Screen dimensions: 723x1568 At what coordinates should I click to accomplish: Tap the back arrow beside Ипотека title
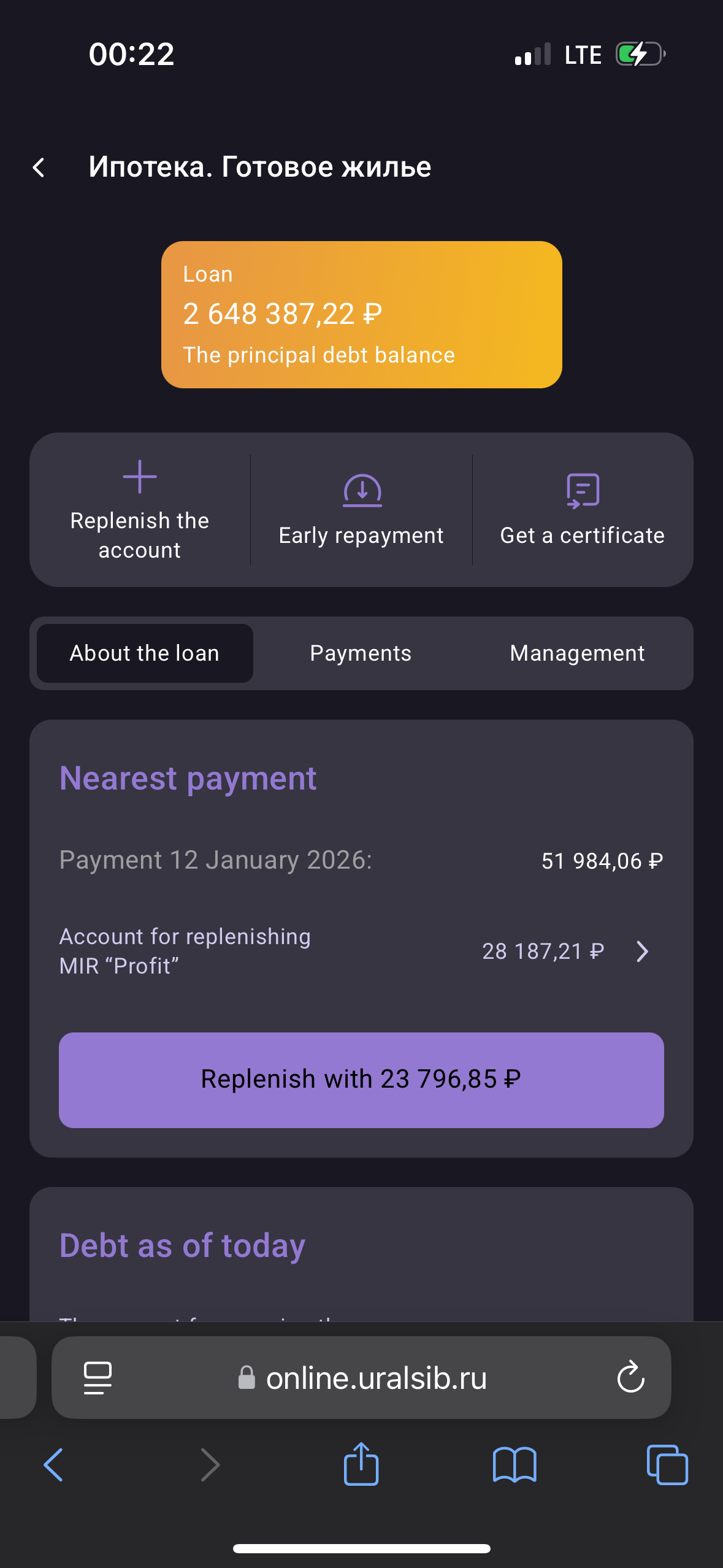pyautogui.click(x=39, y=167)
